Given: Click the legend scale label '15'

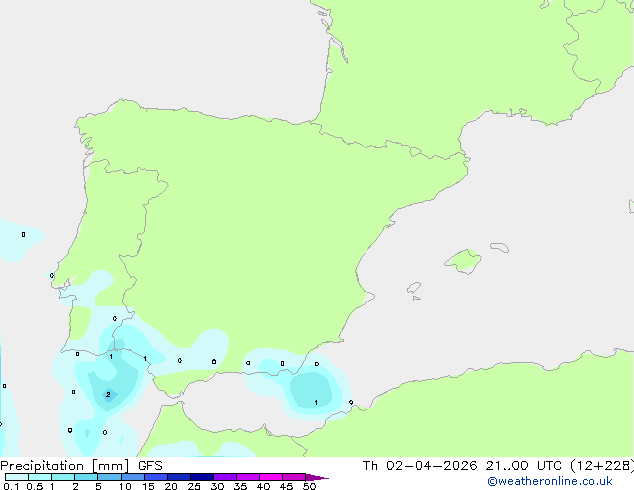Looking at the screenshot, I should click(x=148, y=486).
